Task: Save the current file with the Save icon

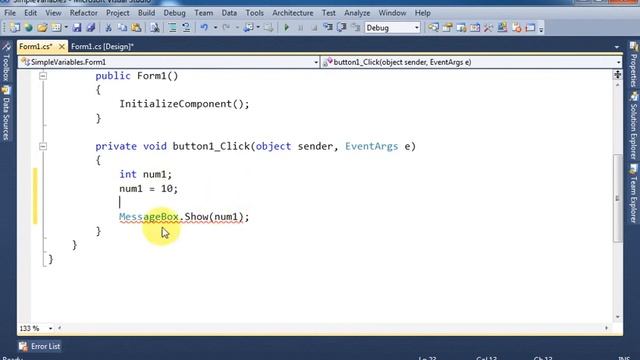Action: 77,28
